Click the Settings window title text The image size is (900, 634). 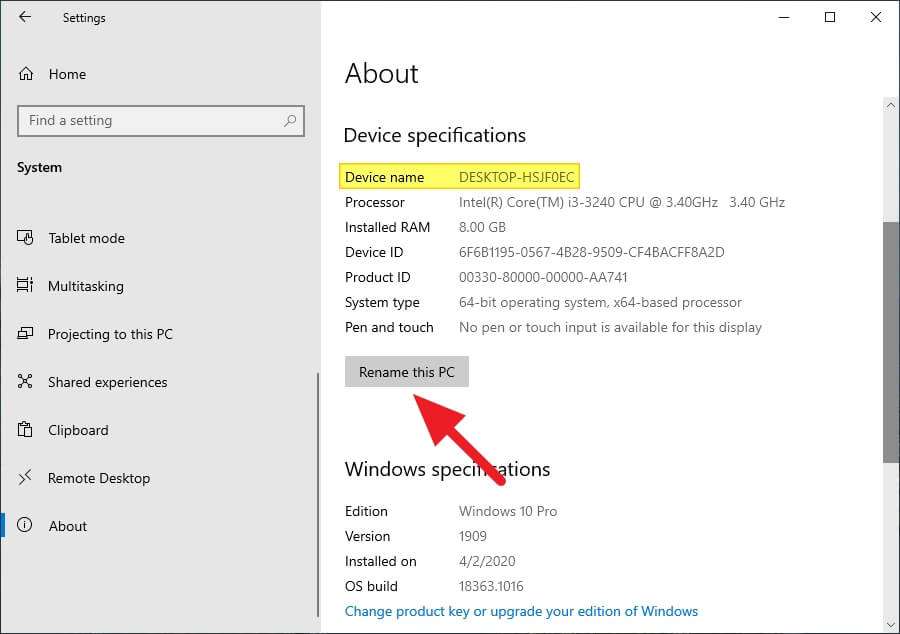84,18
